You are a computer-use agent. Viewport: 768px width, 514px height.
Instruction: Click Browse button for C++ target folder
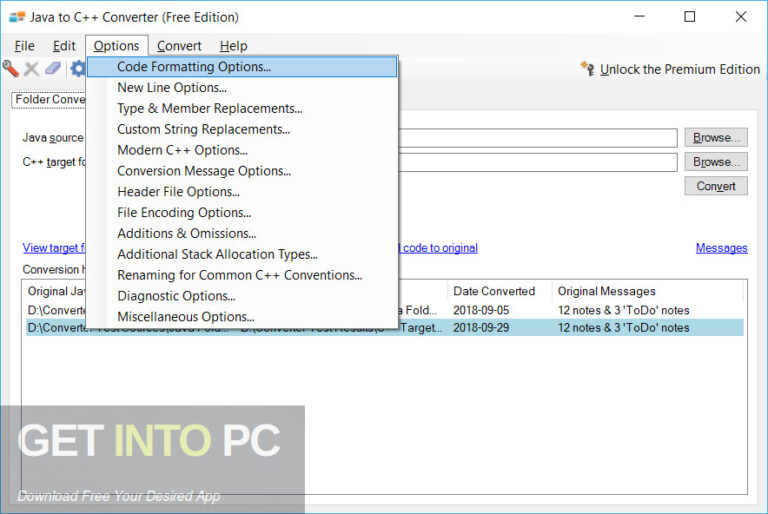(x=716, y=162)
